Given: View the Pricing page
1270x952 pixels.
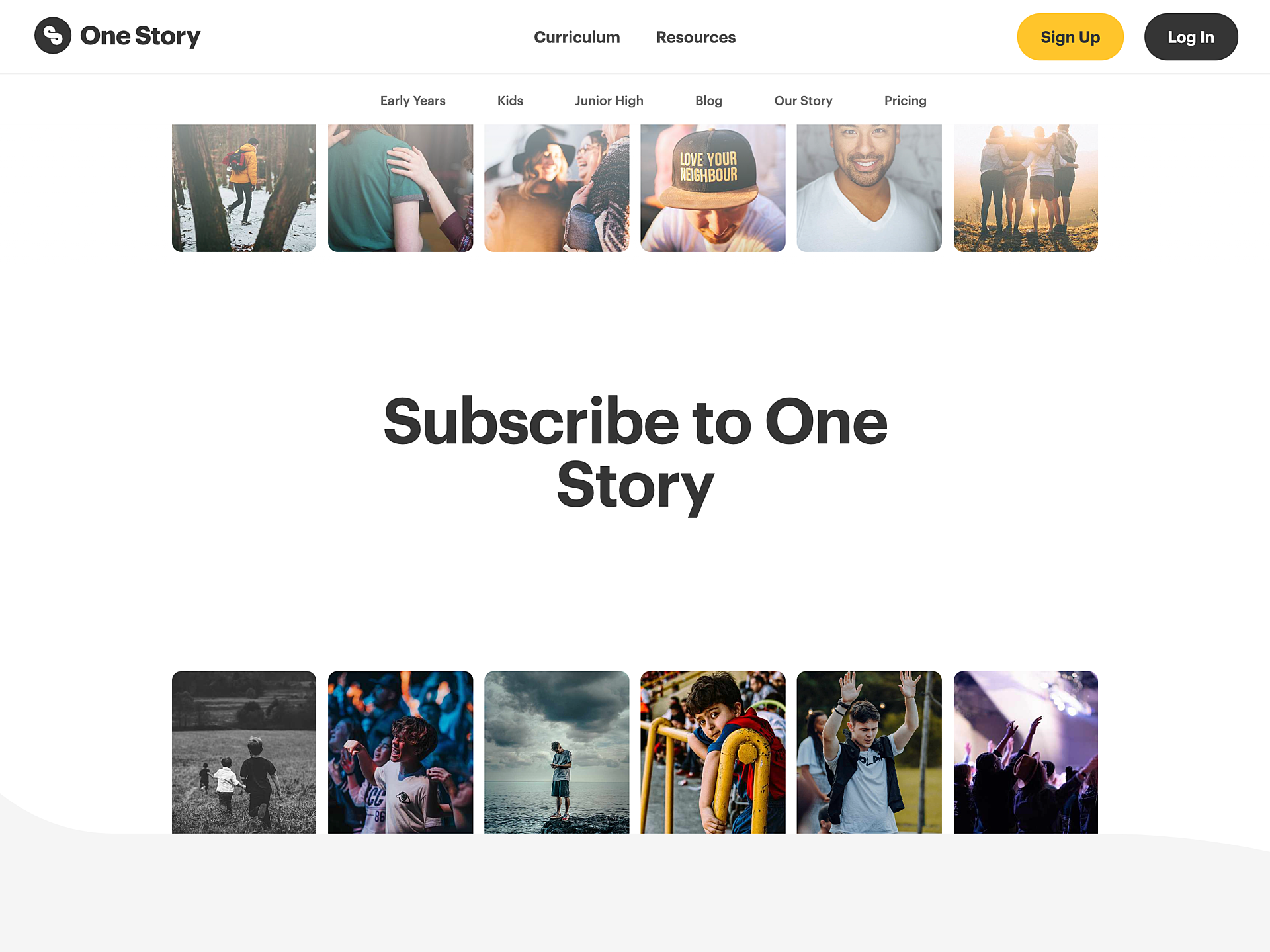Looking at the screenshot, I should (905, 101).
